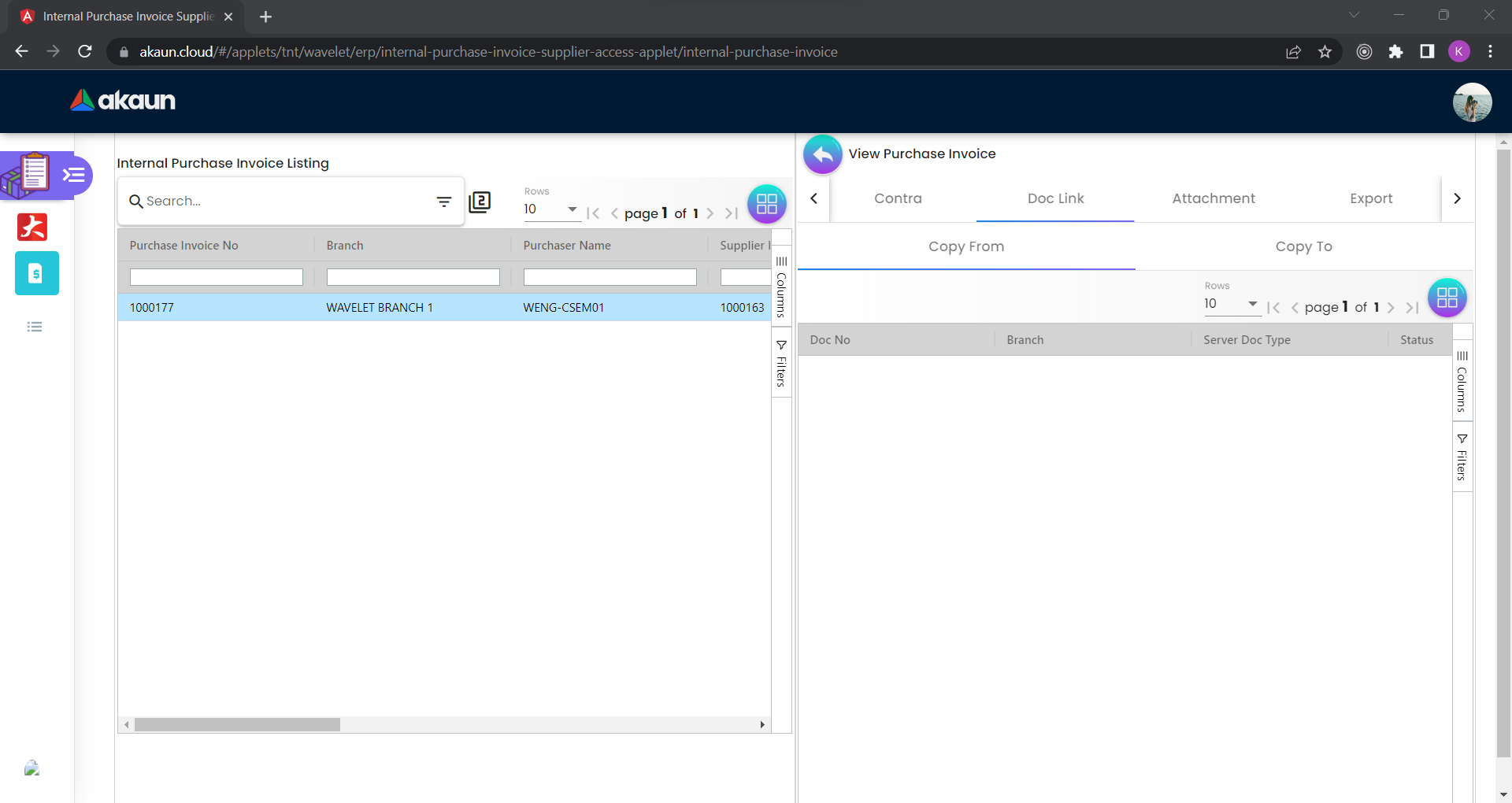Click the grid view button in Doc Link
1512x803 pixels.
(x=1447, y=298)
